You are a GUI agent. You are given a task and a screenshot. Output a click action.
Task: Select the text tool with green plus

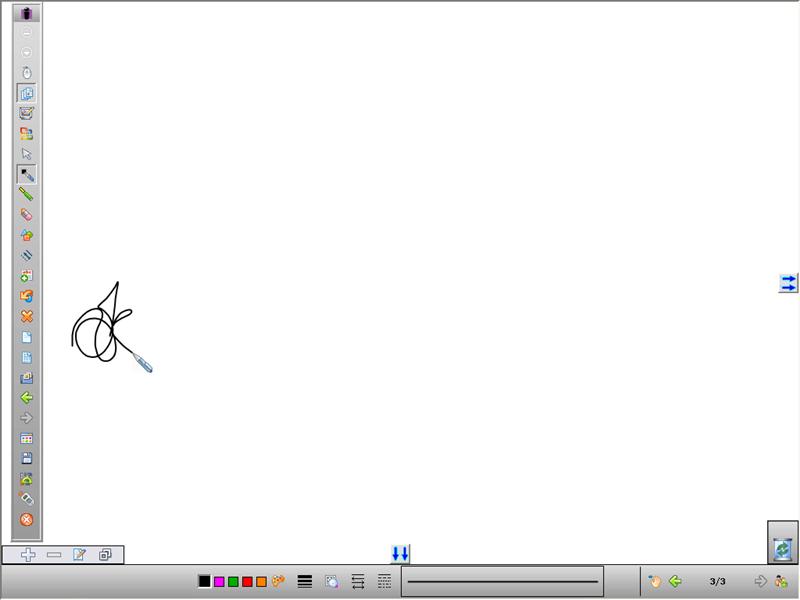click(27, 276)
